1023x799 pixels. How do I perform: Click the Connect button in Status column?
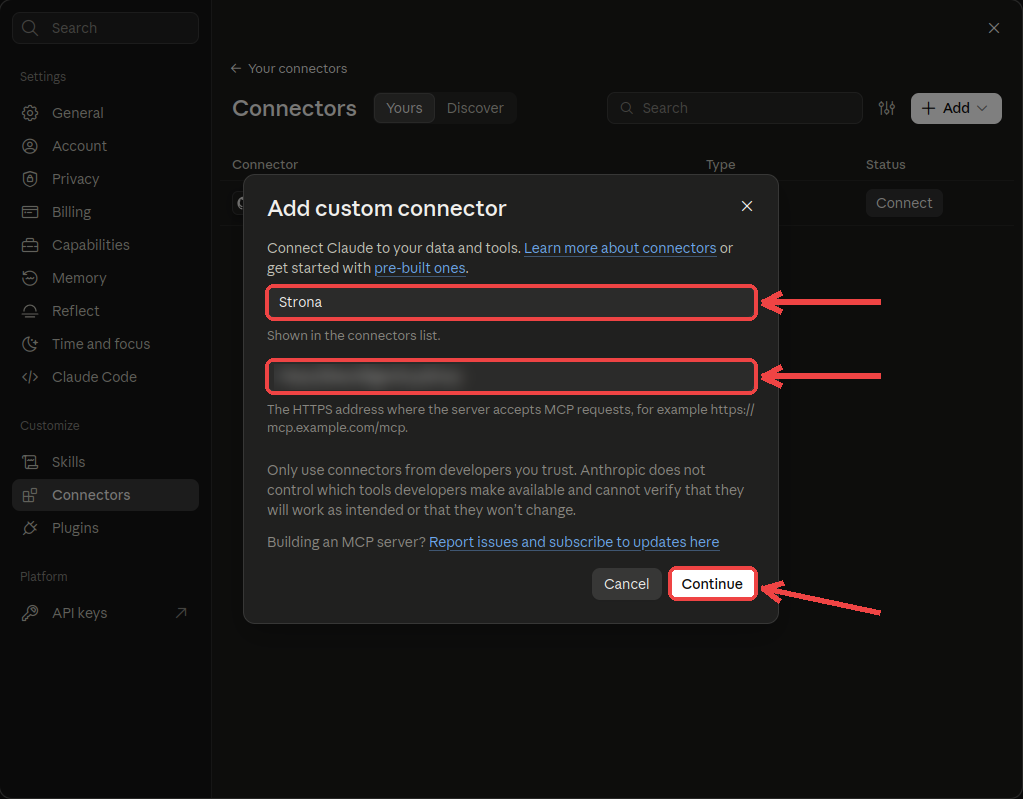point(904,203)
